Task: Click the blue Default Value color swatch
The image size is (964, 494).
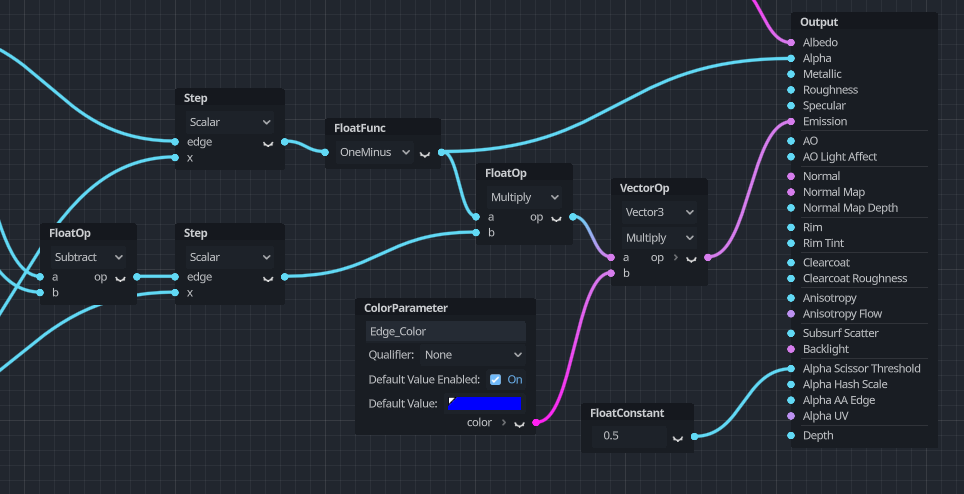Action: coord(484,404)
